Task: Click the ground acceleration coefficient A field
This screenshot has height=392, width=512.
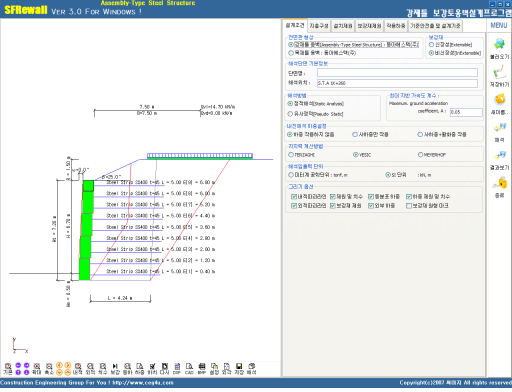Action: (466, 112)
